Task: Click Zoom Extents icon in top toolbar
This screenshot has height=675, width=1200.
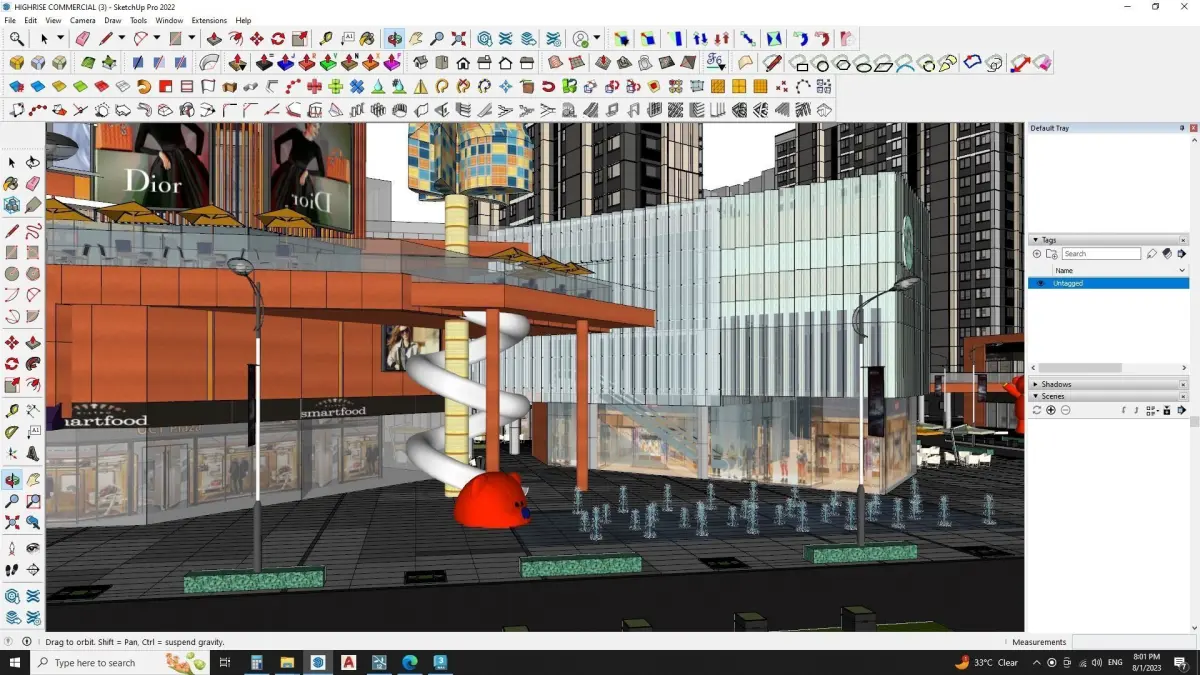Action: [x=459, y=39]
